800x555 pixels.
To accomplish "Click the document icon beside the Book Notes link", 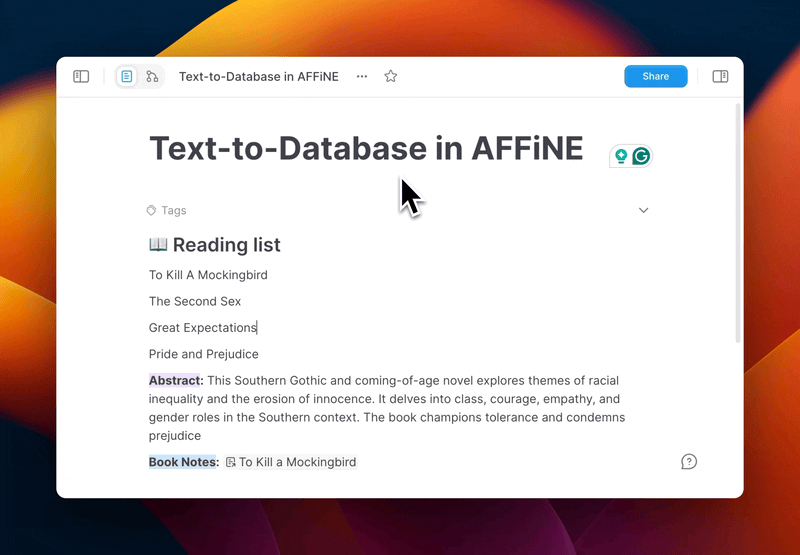I will [231, 462].
